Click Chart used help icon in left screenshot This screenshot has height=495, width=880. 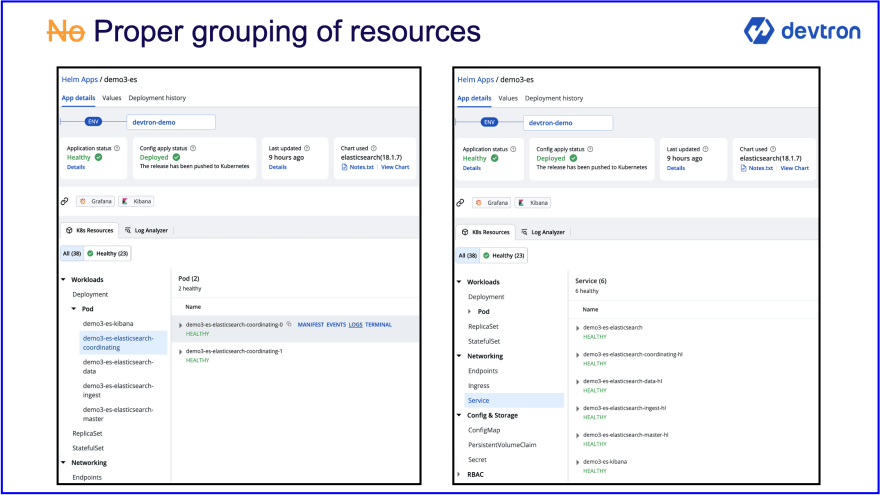(374, 148)
